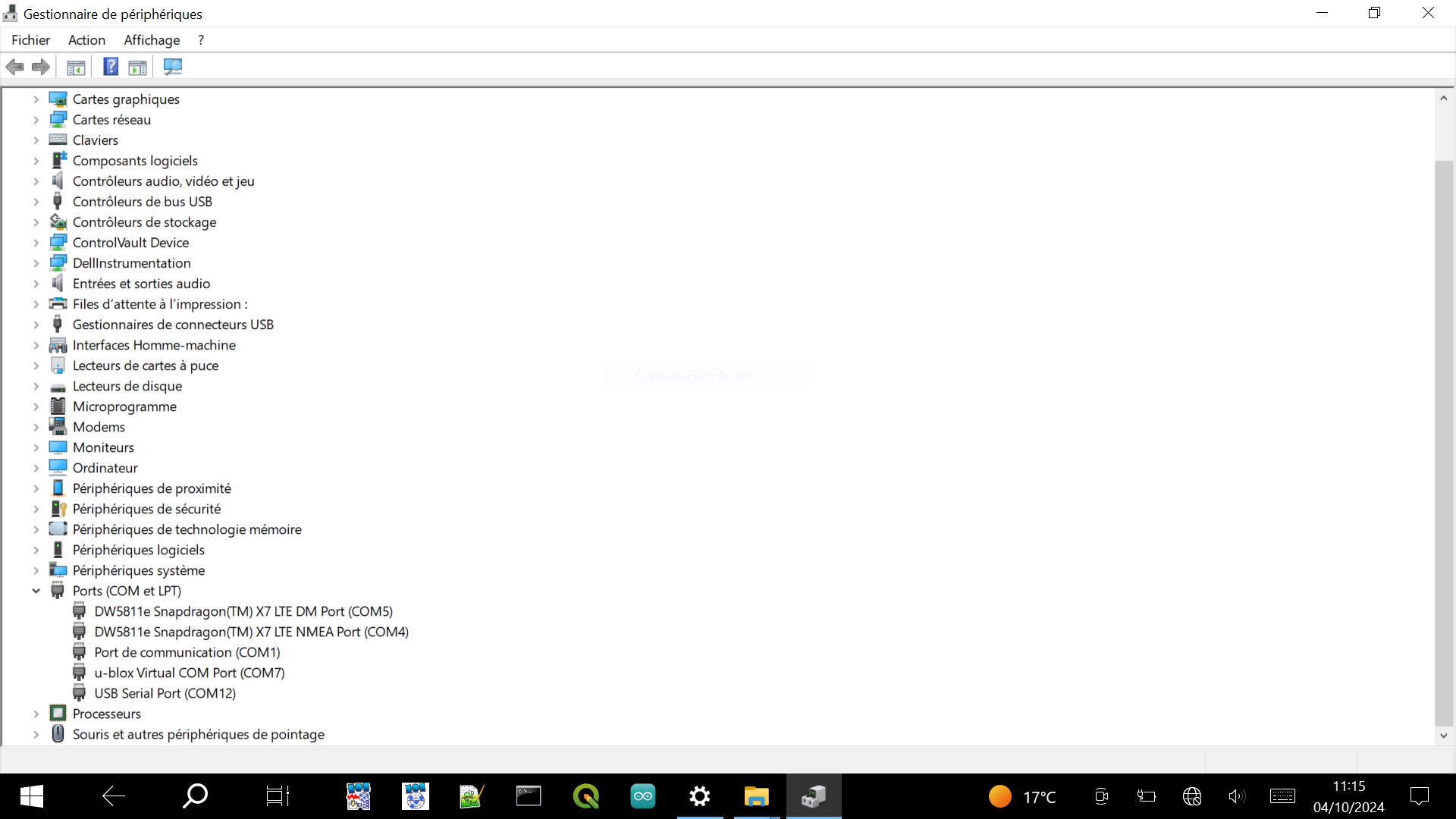Image resolution: width=1456 pixels, height=819 pixels.
Task: Expand the Processeurs category
Action: (36, 714)
